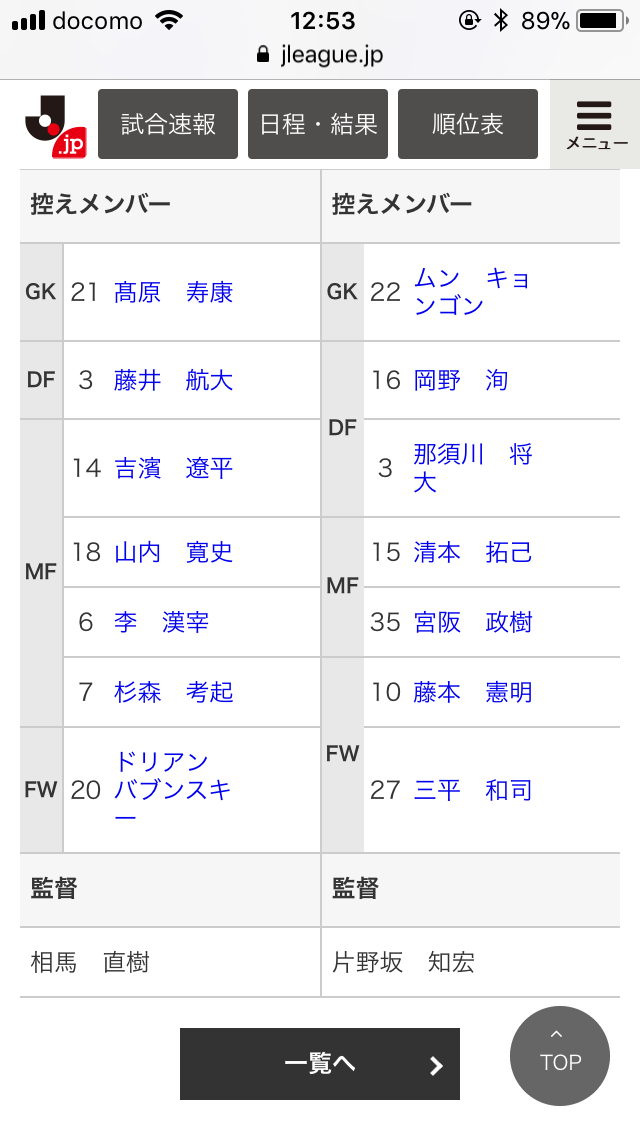Select player 杉森 考起 link
Viewport: 640px width, 1136px height.
(174, 692)
